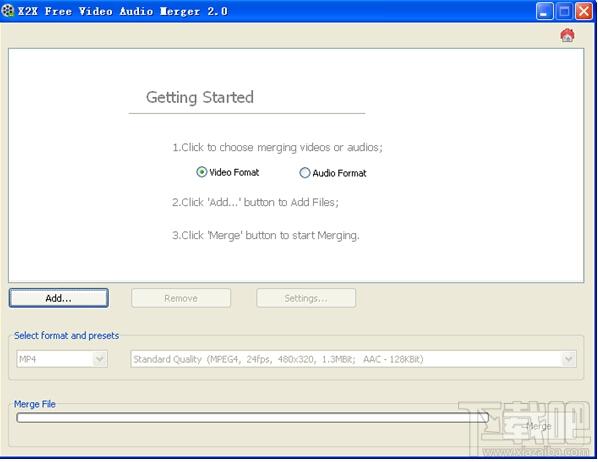The height and width of the screenshot is (462, 598).
Task: Click the Add... button
Action: coord(59,298)
